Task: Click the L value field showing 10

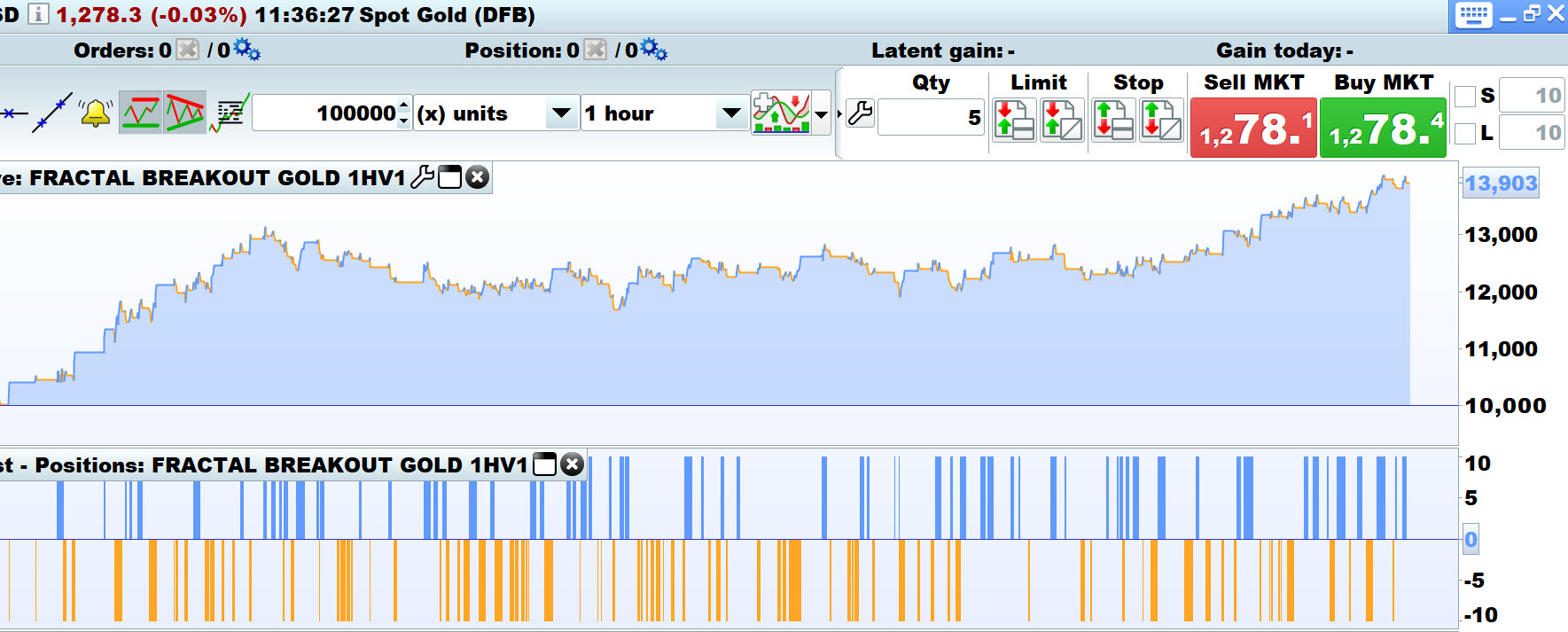Action: [x=1533, y=133]
